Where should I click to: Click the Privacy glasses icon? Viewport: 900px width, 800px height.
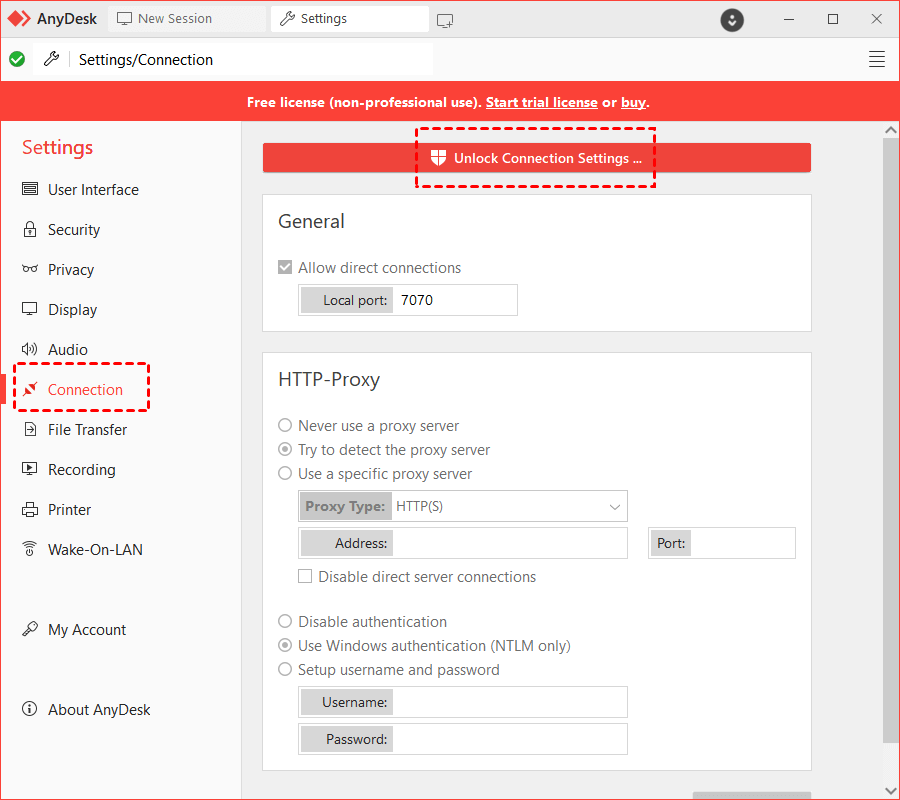(30, 269)
